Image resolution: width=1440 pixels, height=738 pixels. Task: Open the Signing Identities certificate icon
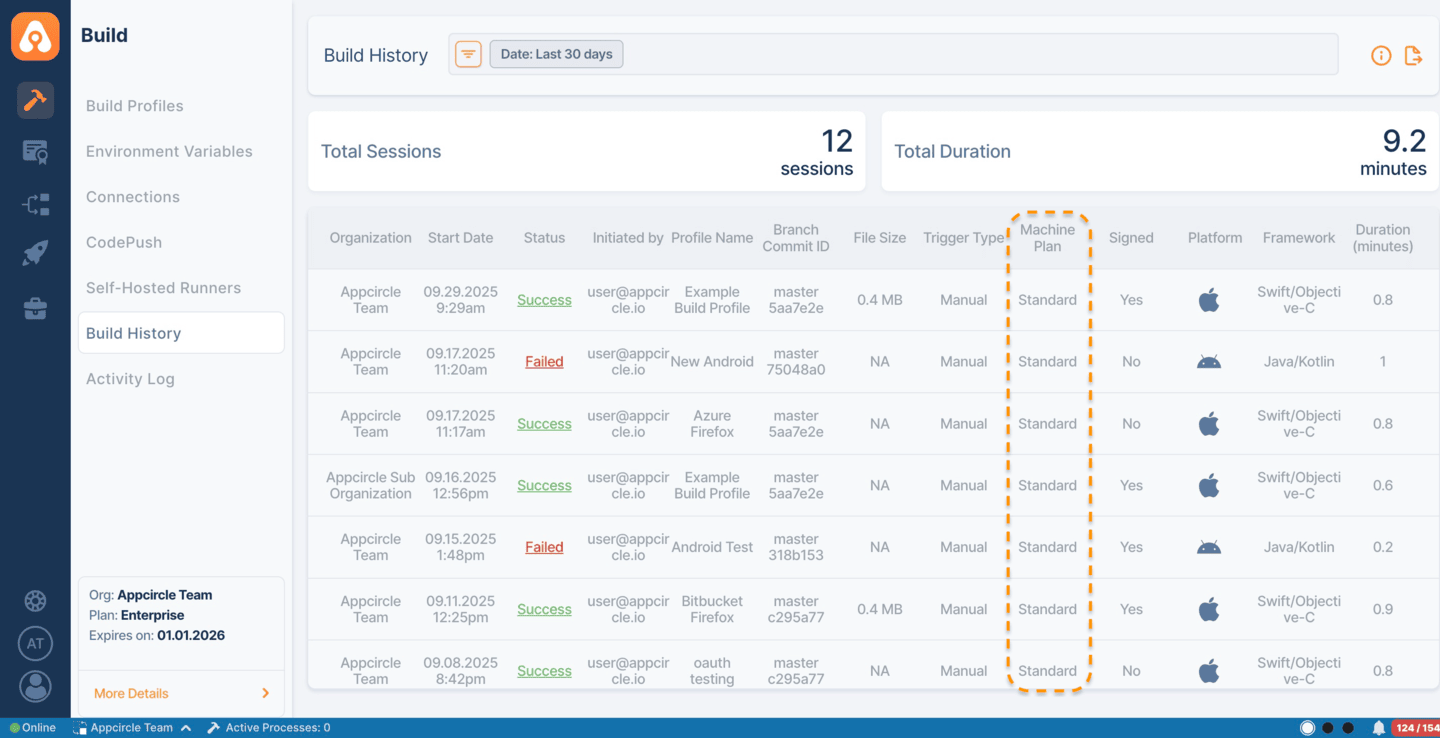[x=35, y=152]
